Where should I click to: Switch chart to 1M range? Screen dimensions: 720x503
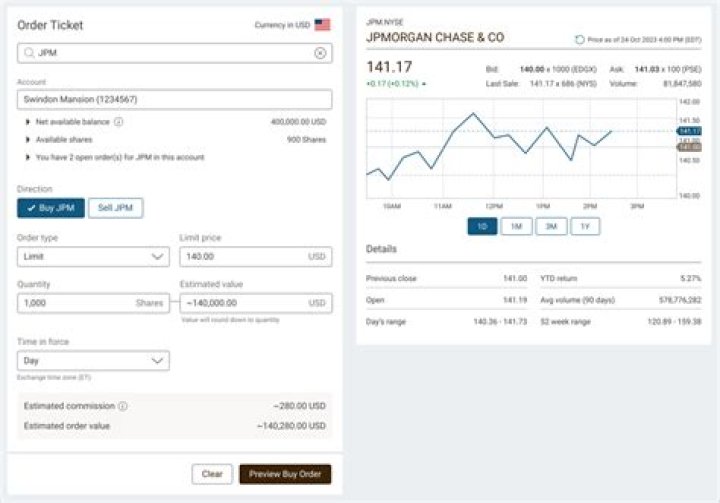516,227
